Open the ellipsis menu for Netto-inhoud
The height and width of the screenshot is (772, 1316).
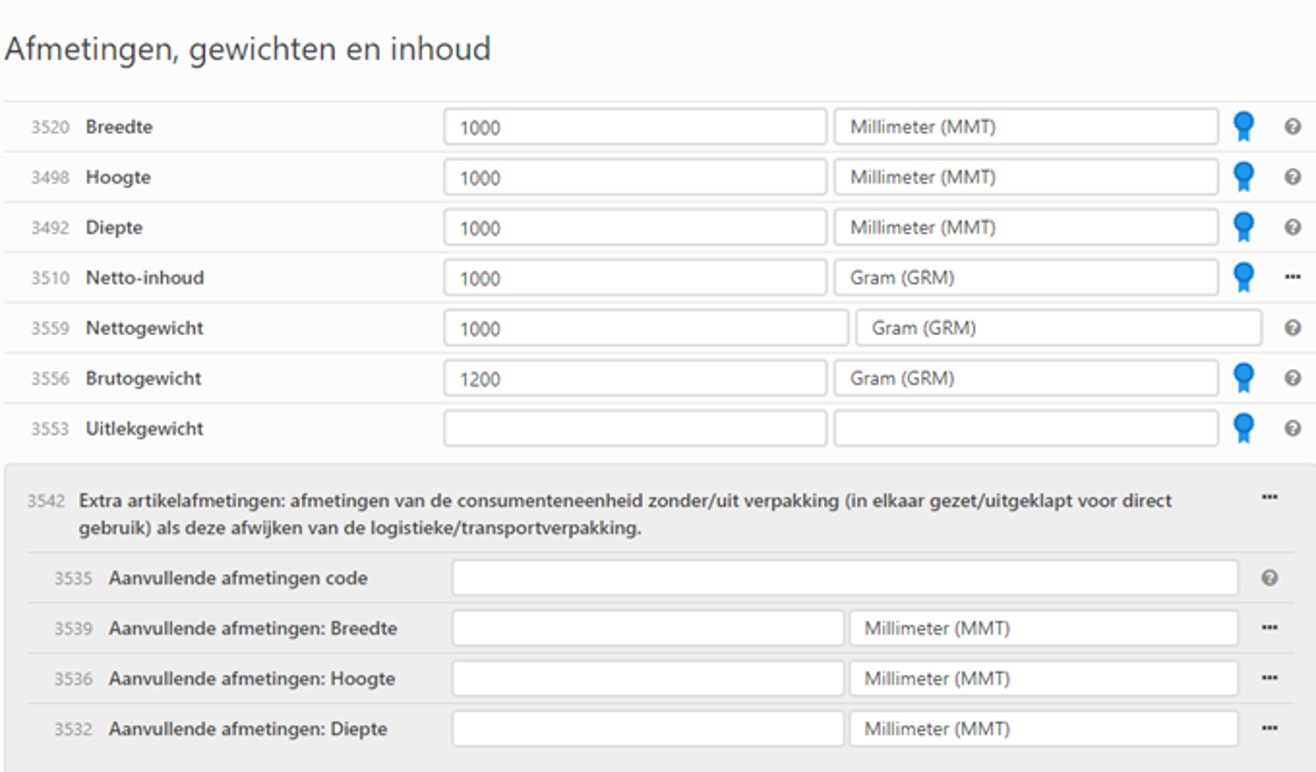(1293, 278)
